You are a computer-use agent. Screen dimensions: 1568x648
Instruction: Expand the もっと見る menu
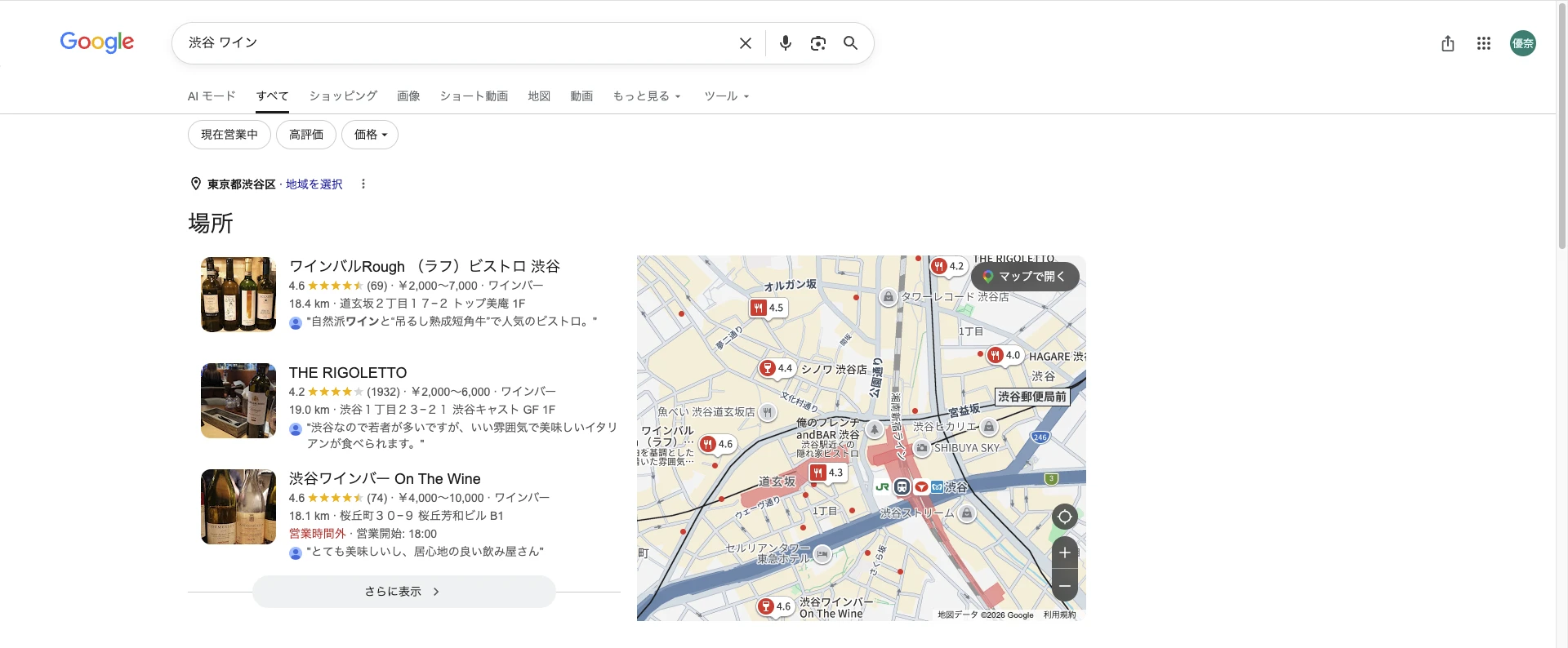point(647,96)
